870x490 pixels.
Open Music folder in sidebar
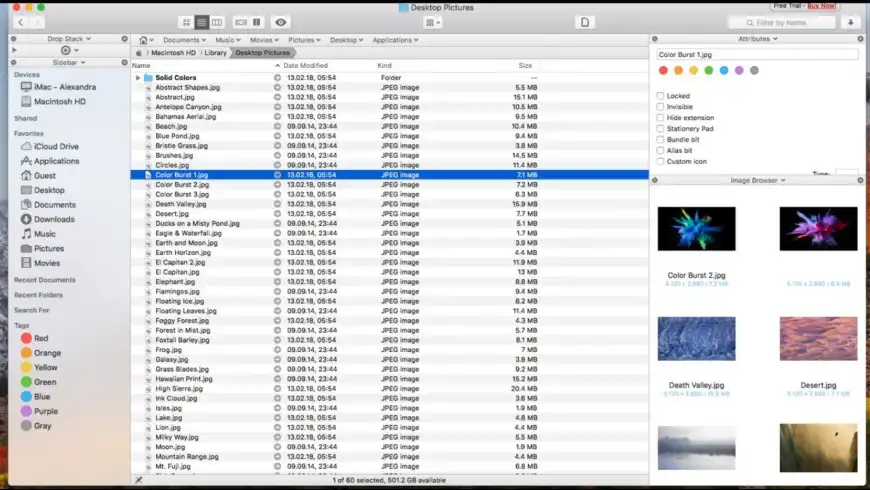(x=38, y=234)
